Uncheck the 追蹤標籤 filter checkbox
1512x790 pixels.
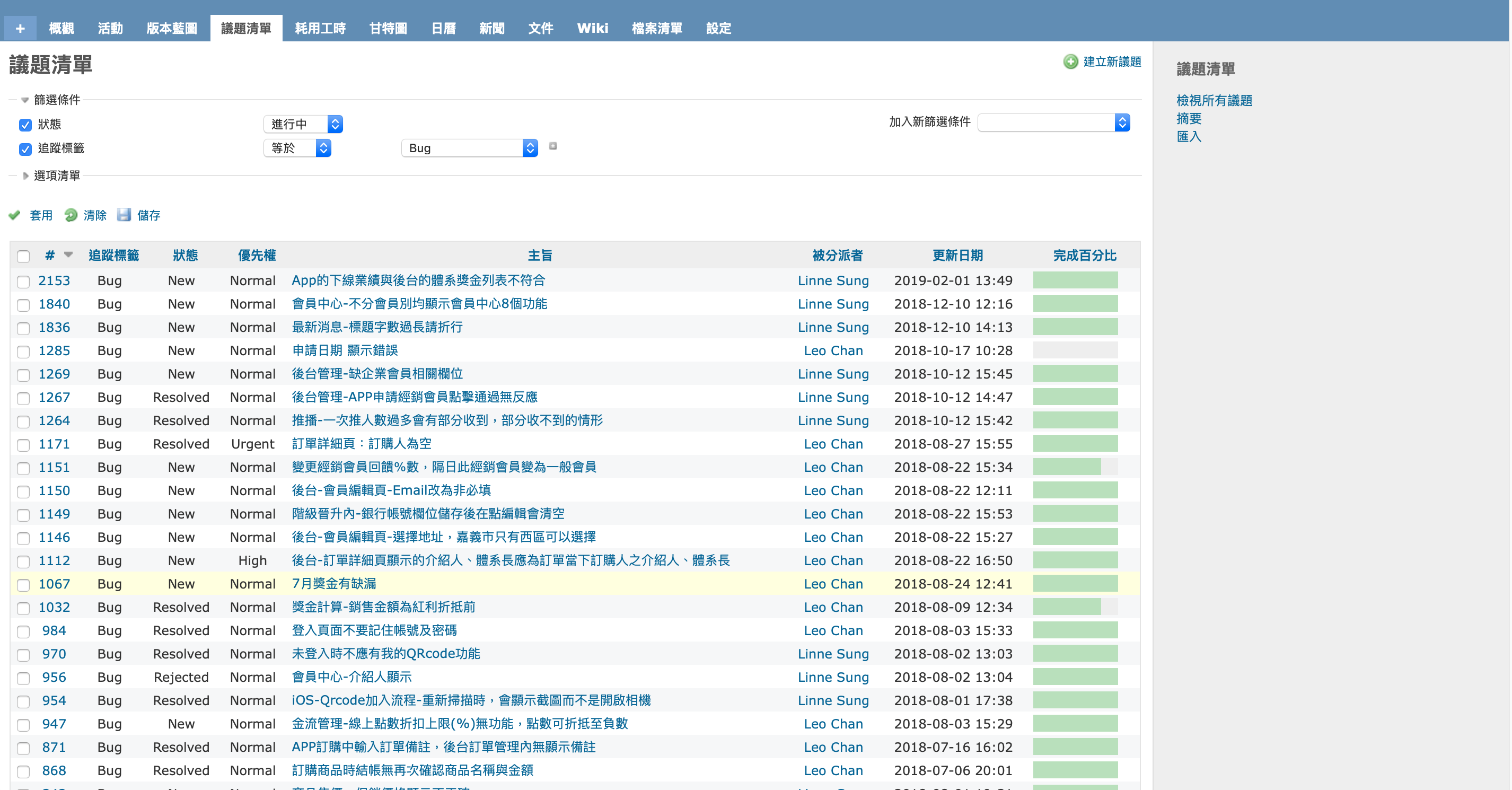pos(25,149)
